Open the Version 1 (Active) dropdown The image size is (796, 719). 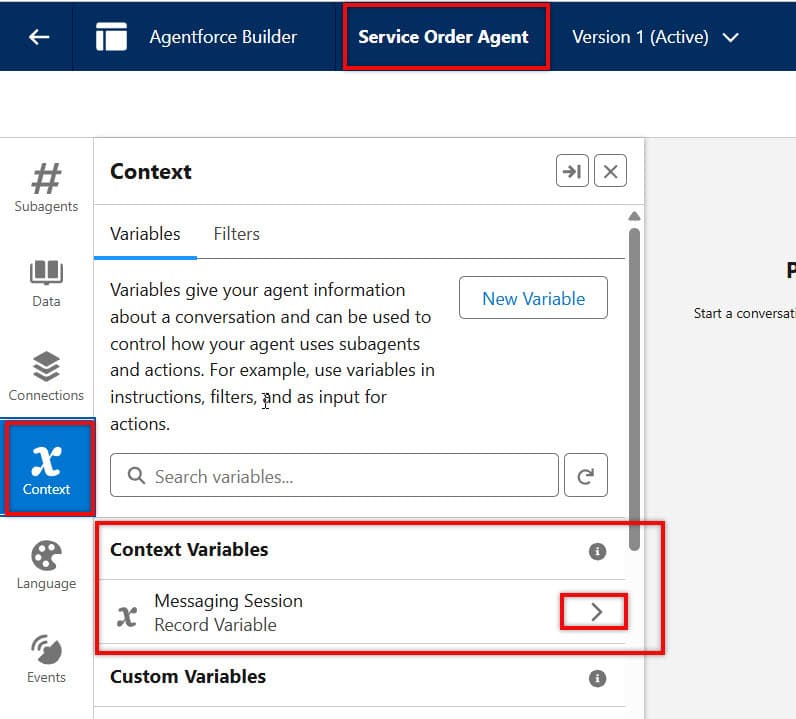click(x=655, y=37)
